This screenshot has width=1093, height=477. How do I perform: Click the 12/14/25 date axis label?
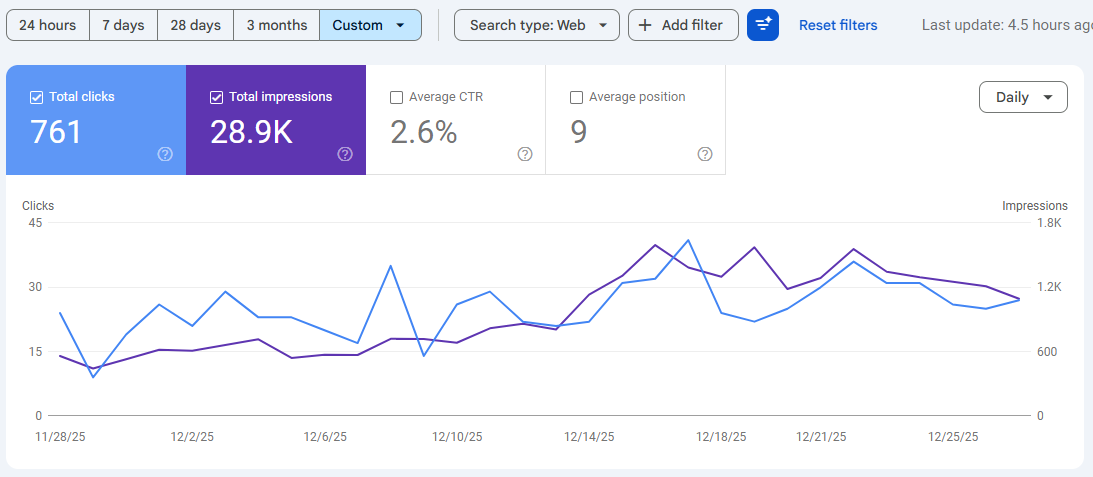[x=589, y=437]
